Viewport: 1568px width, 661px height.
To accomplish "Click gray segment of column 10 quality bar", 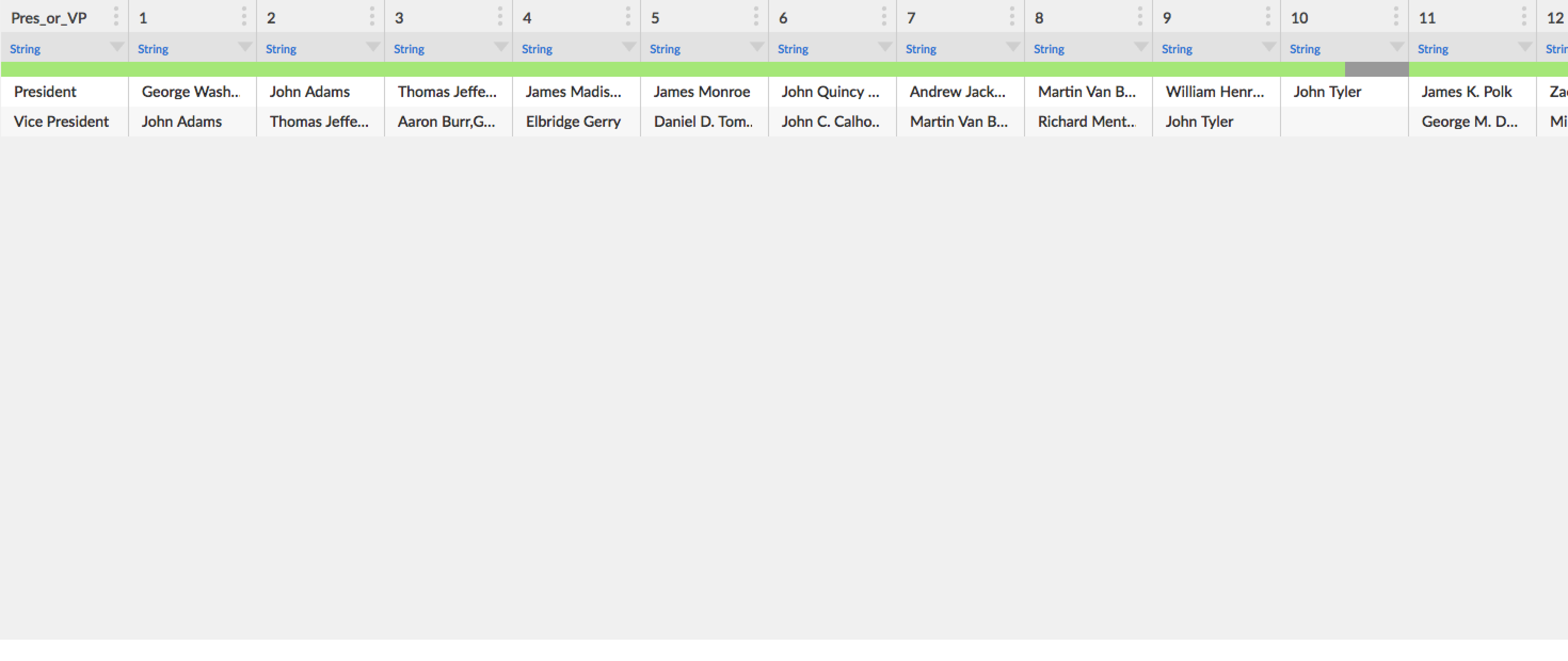I will [1376, 69].
